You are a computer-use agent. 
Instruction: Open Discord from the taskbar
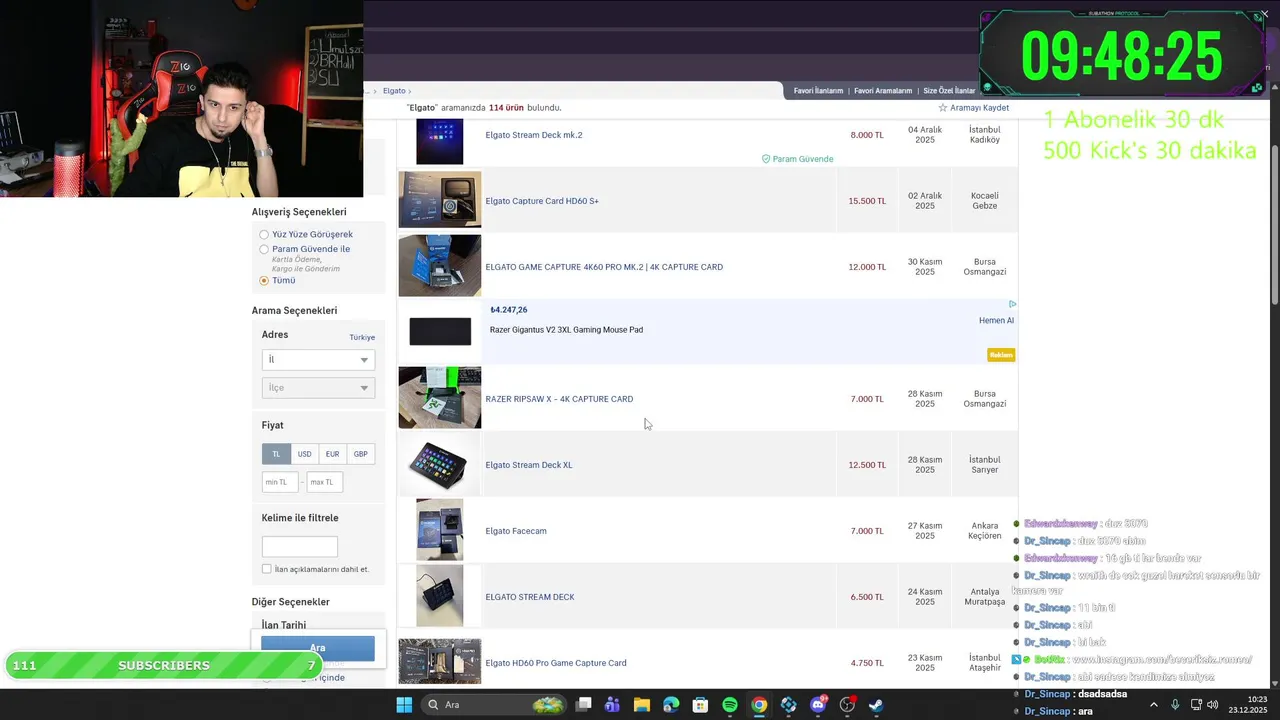[818, 705]
